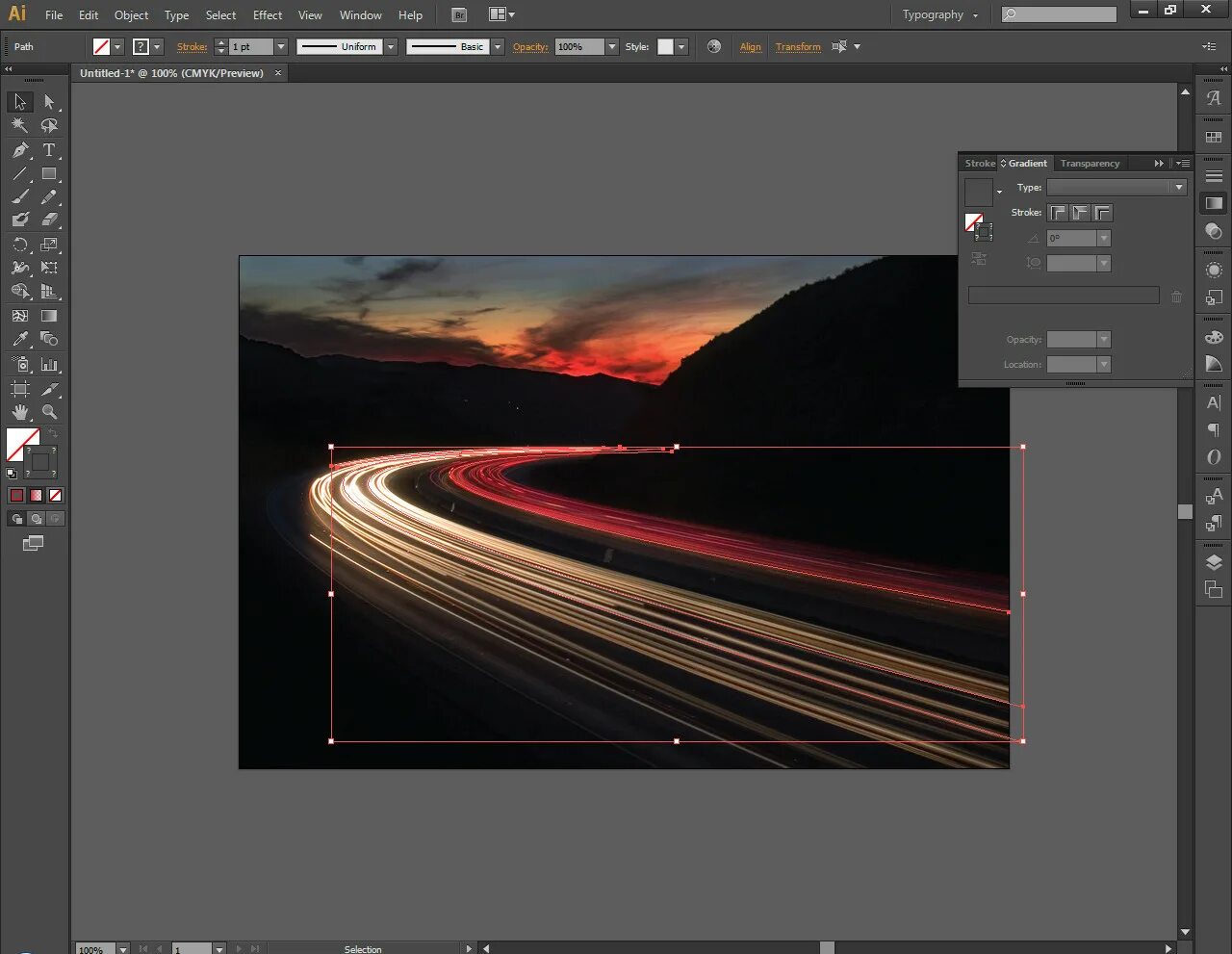
Task: Select the Perspective Grid tool
Action: click(49, 291)
